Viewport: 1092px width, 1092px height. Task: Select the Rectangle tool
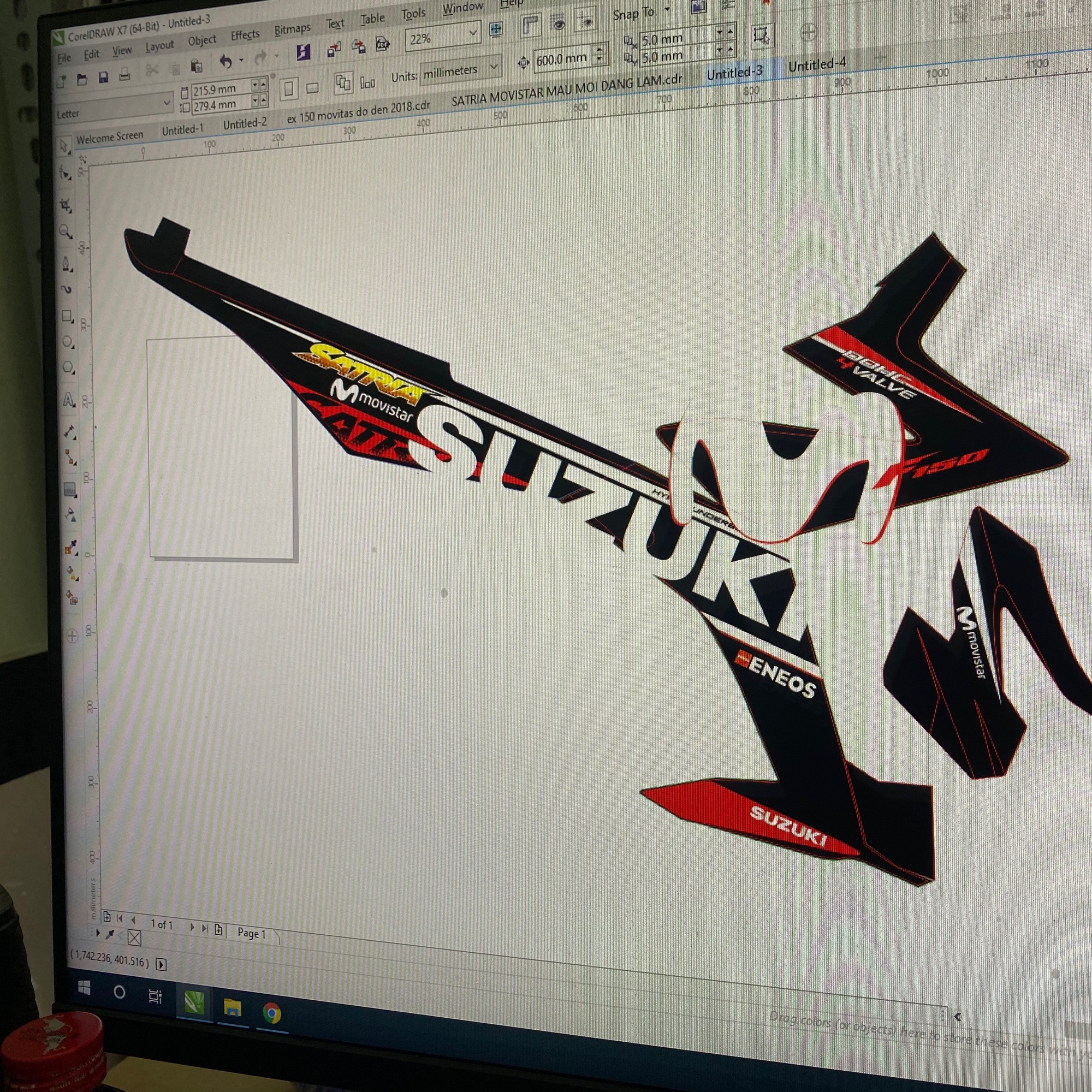[x=67, y=316]
